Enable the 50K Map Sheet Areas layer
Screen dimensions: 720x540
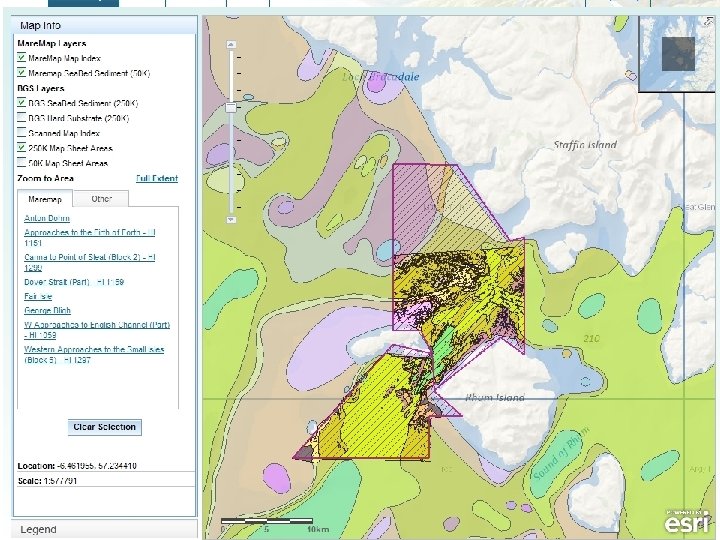(x=21, y=163)
